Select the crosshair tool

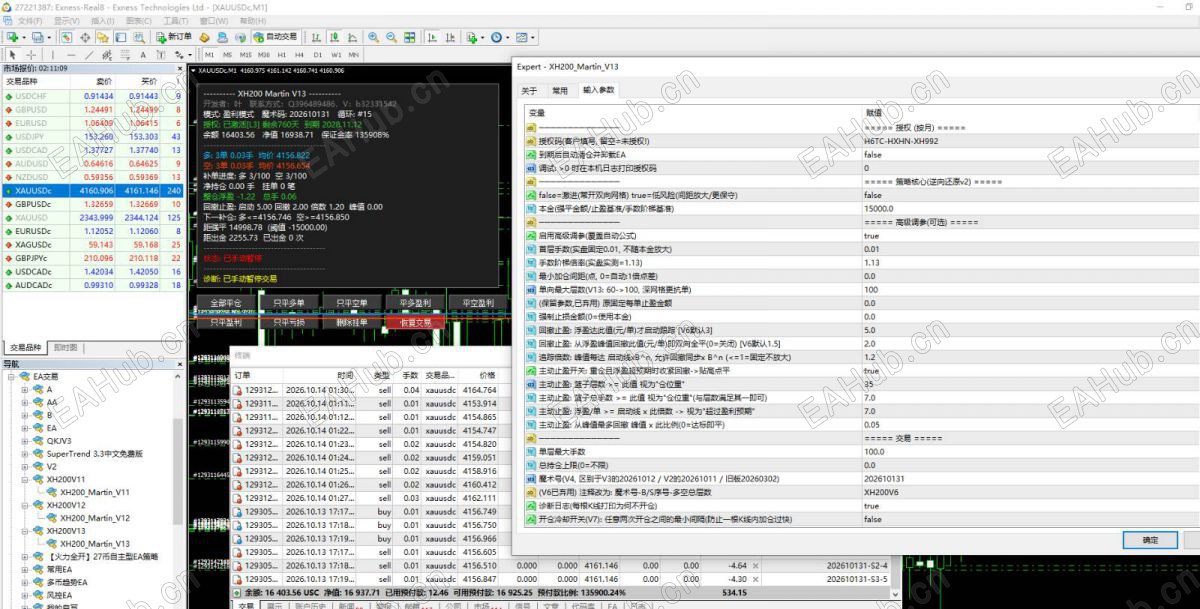pos(31,54)
